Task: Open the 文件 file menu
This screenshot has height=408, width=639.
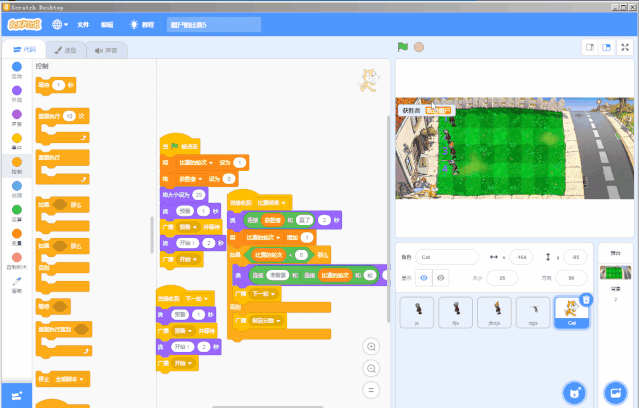Action: pos(83,24)
